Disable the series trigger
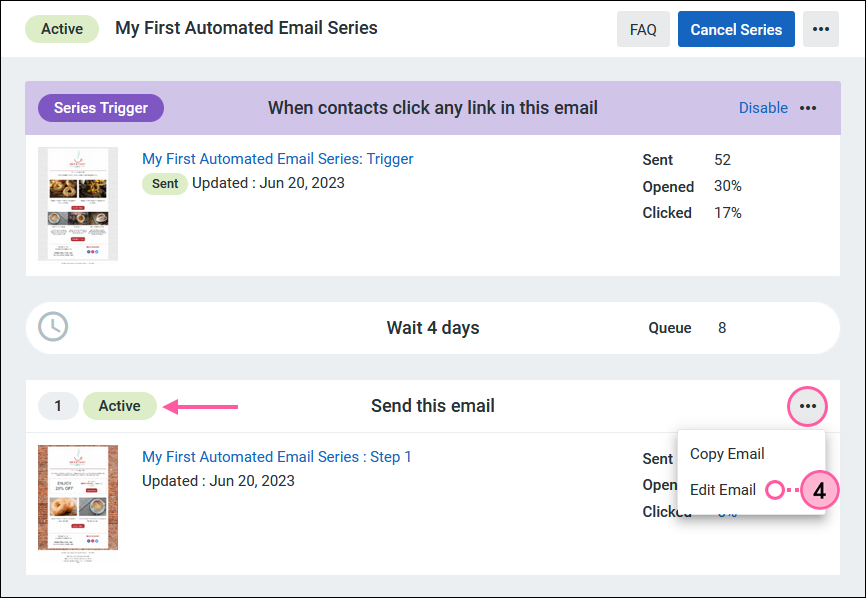The image size is (866, 598). (763, 108)
